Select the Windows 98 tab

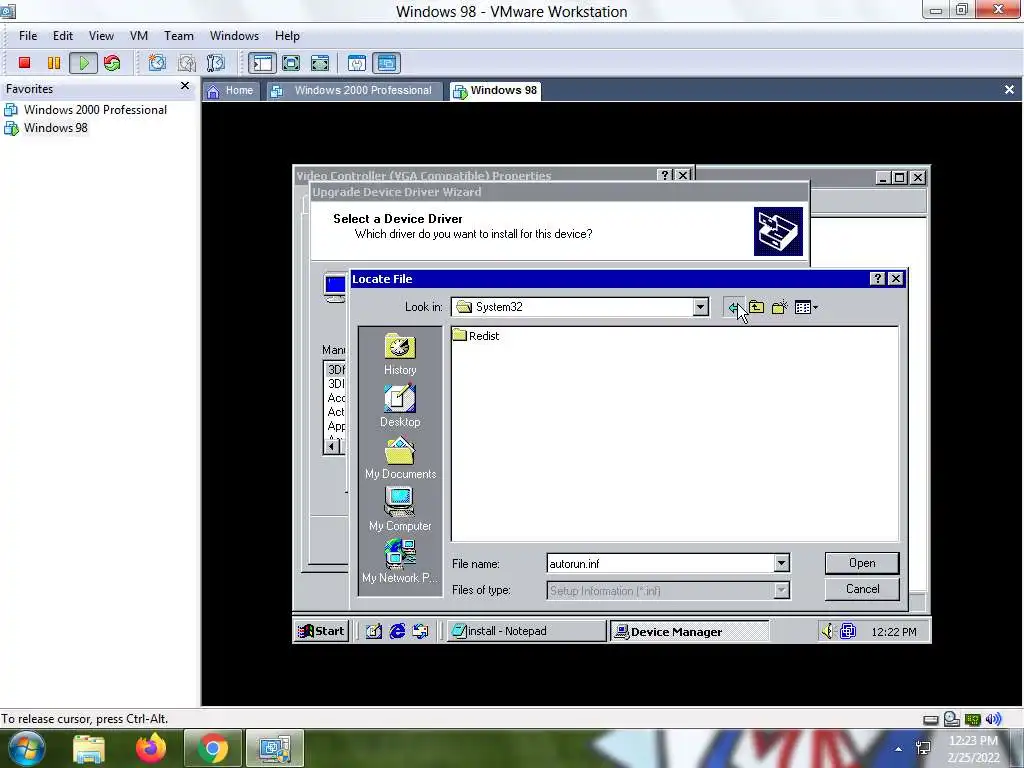(x=496, y=91)
